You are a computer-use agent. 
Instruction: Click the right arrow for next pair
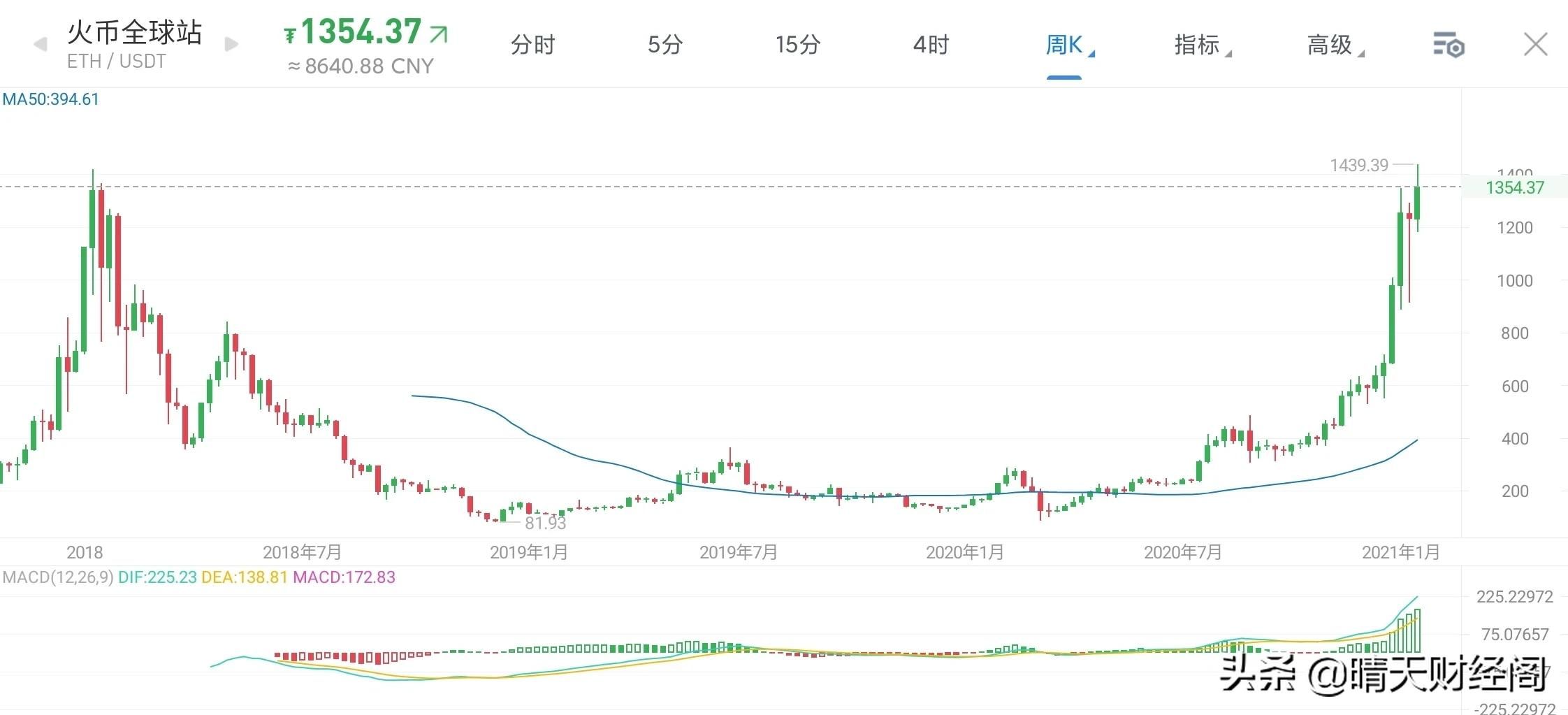[x=231, y=45]
